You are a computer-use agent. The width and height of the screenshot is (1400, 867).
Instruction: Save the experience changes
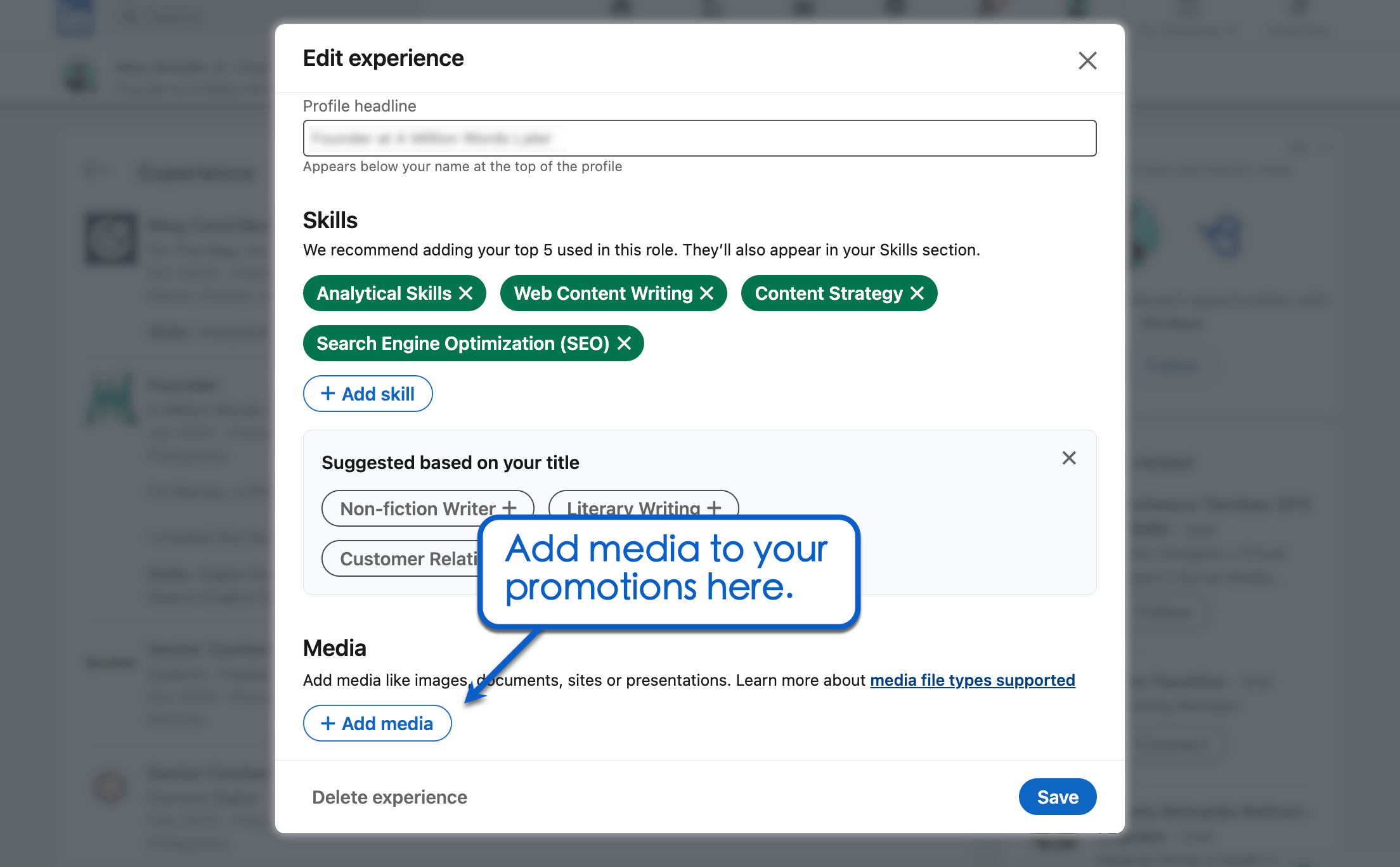coord(1057,797)
